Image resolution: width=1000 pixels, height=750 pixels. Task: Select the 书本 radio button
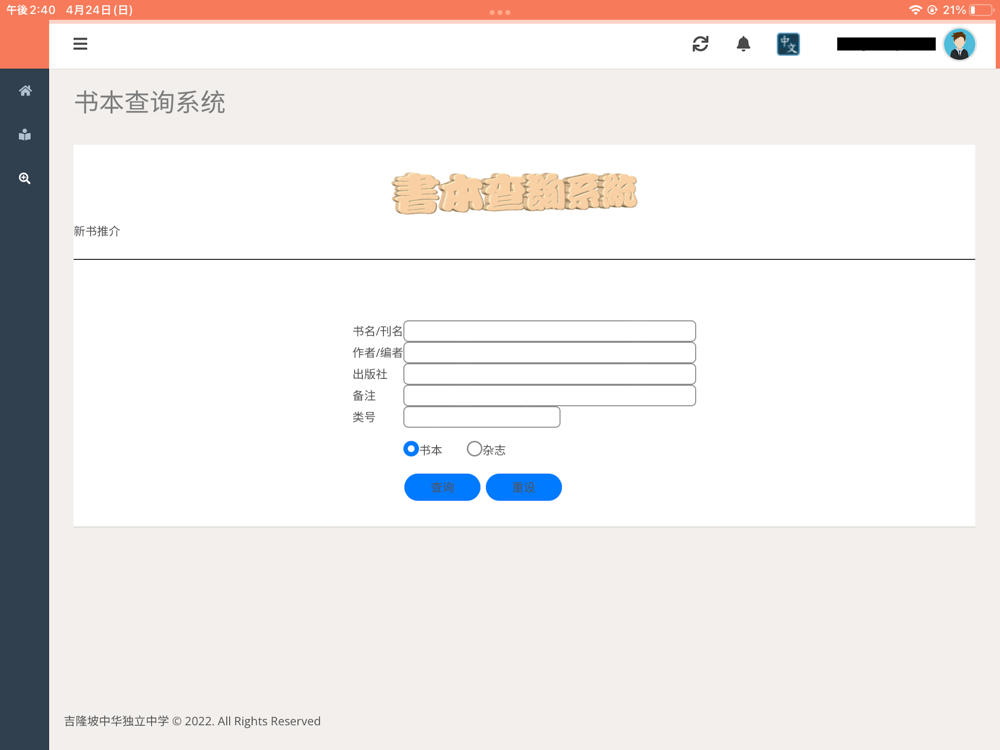411,449
